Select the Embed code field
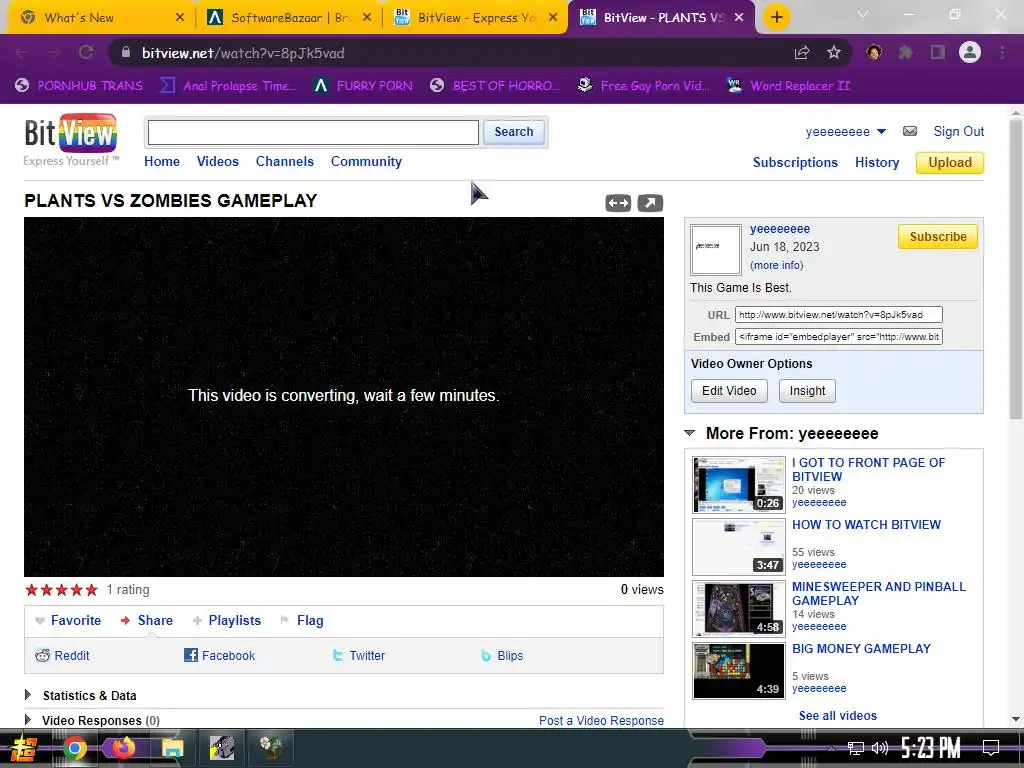 (x=839, y=337)
